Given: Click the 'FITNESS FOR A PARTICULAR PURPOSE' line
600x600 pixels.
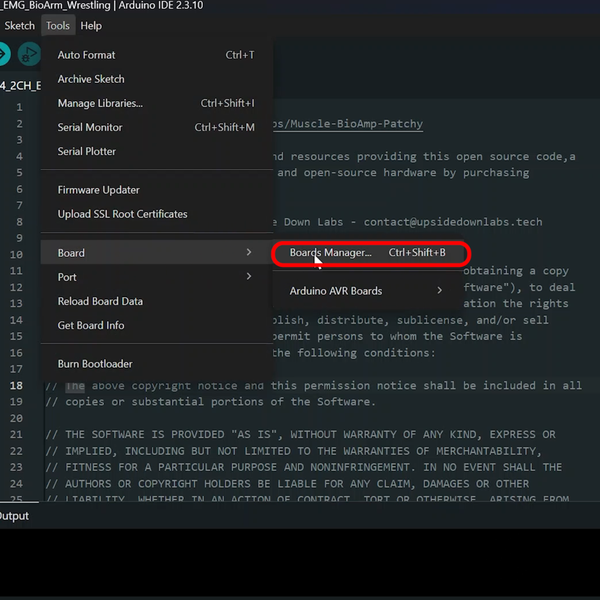Looking at the screenshot, I should point(303,468).
